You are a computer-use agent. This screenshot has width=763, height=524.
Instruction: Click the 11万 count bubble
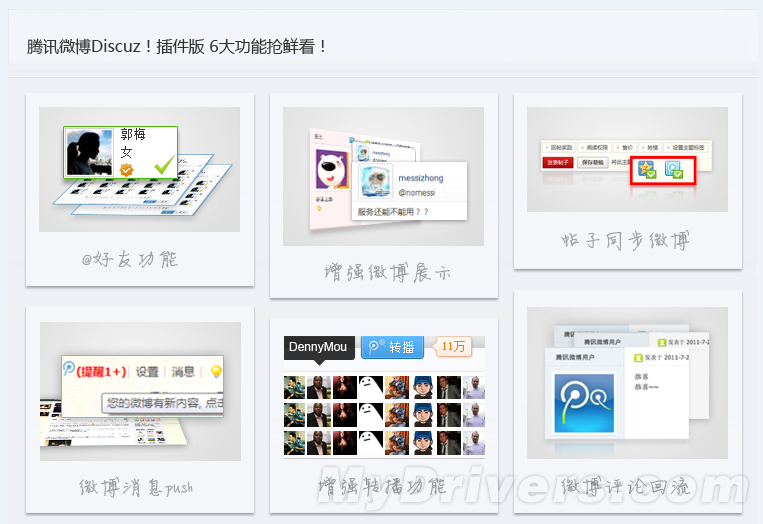click(x=453, y=346)
